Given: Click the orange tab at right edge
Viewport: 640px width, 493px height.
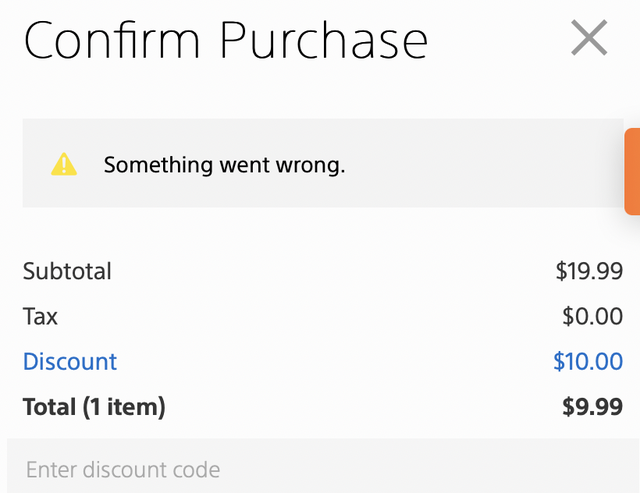Looking at the screenshot, I should 632,171.
